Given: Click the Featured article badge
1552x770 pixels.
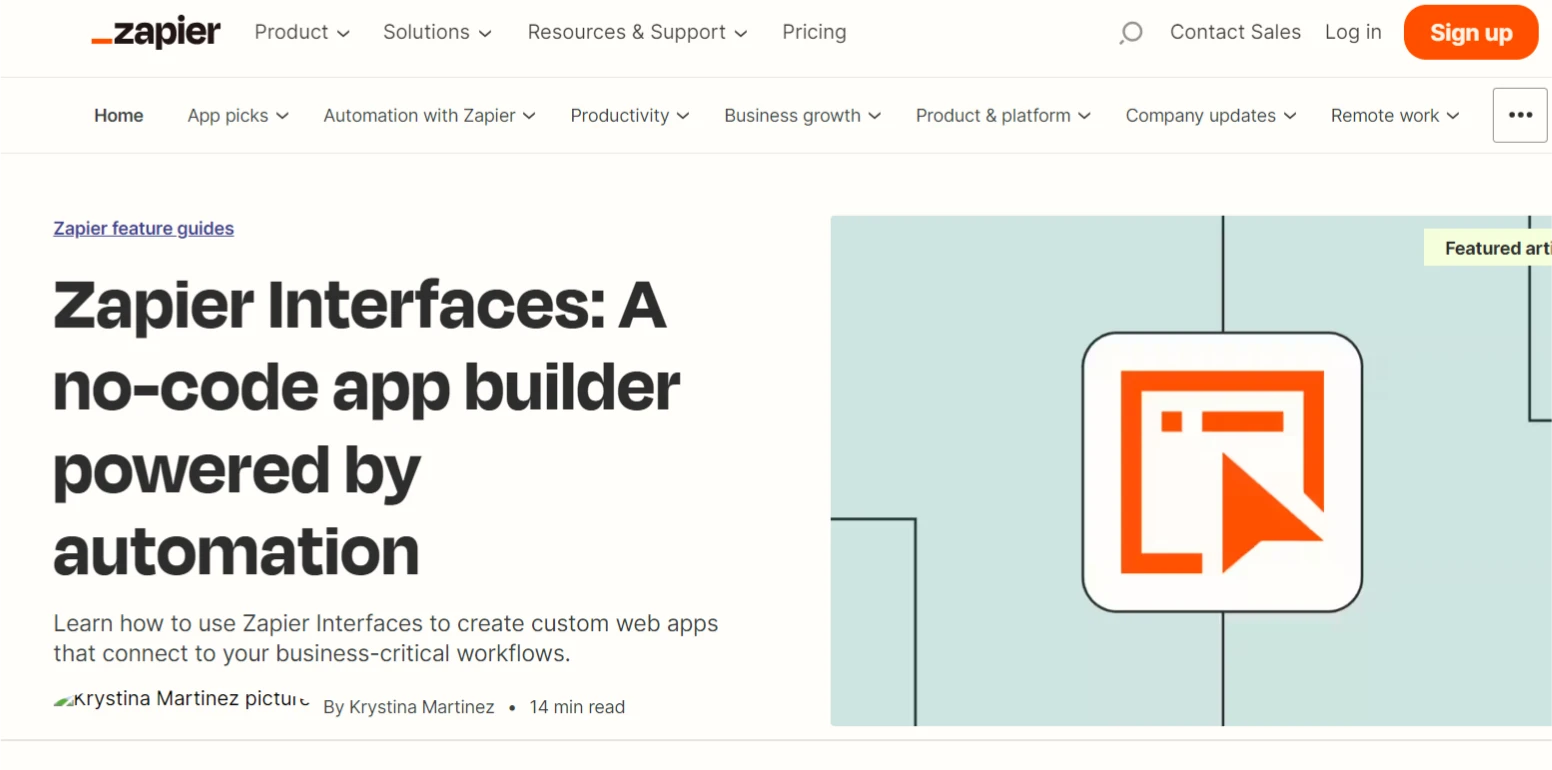Looking at the screenshot, I should point(1488,248).
